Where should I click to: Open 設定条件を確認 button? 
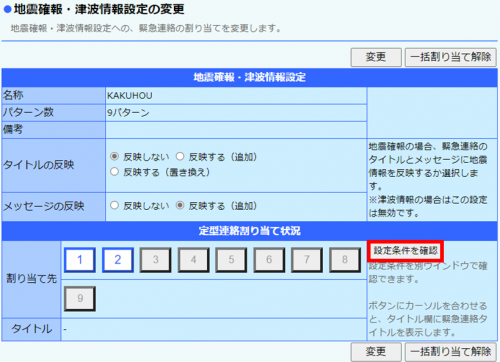(x=405, y=251)
